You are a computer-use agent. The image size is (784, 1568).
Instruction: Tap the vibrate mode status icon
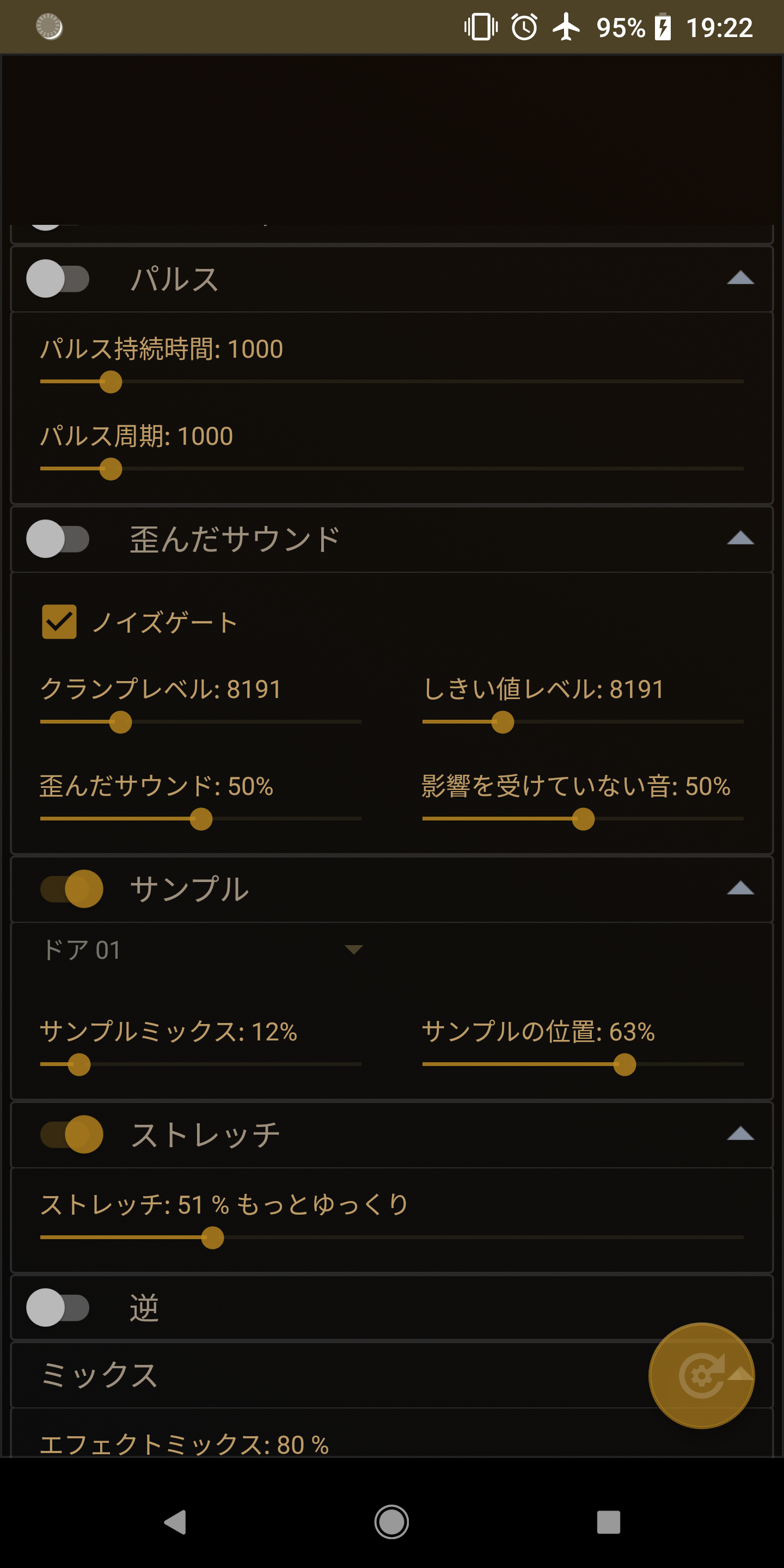click(481, 27)
